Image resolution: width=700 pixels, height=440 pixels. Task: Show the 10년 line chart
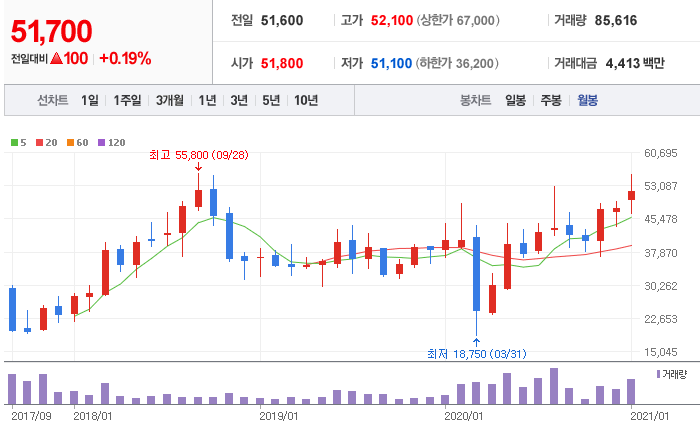306,100
